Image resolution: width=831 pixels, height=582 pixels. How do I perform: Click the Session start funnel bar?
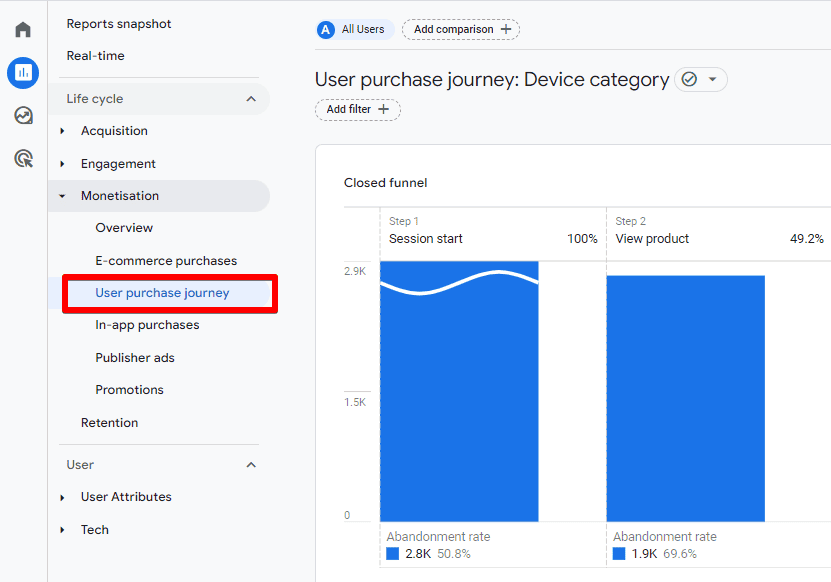coord(460,390)
